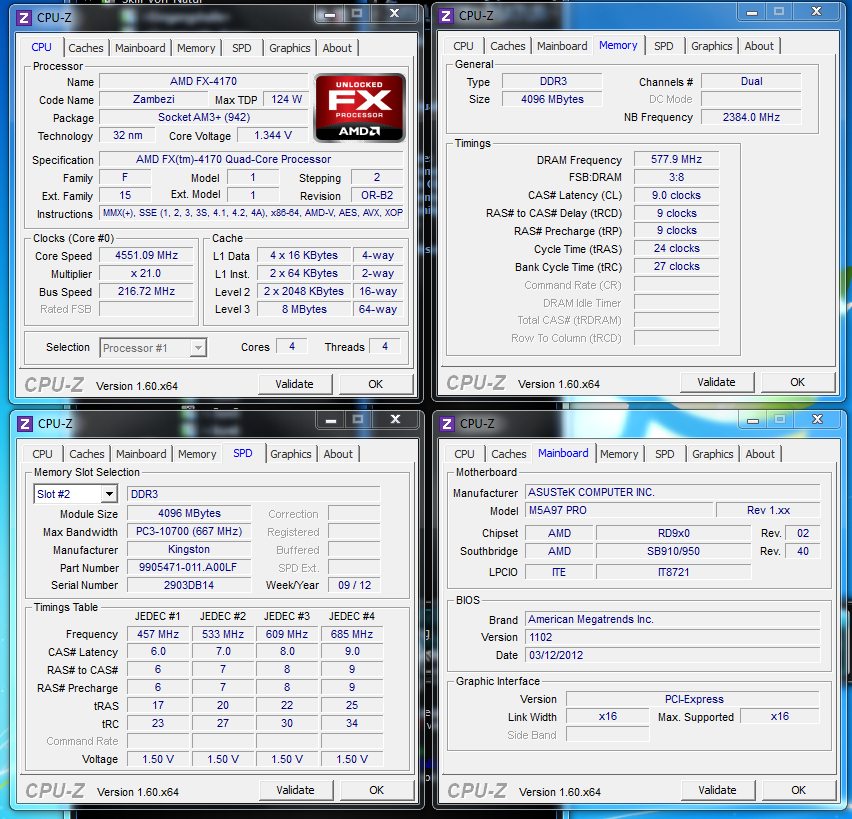Click the Southbridge model SB910/950
852x819 pixels.
(x=673, y=551)
